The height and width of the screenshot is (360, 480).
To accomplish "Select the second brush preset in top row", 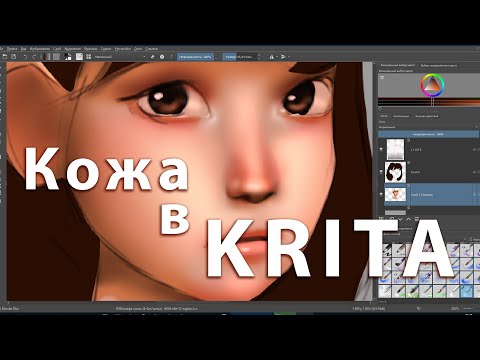I will 399,250.
